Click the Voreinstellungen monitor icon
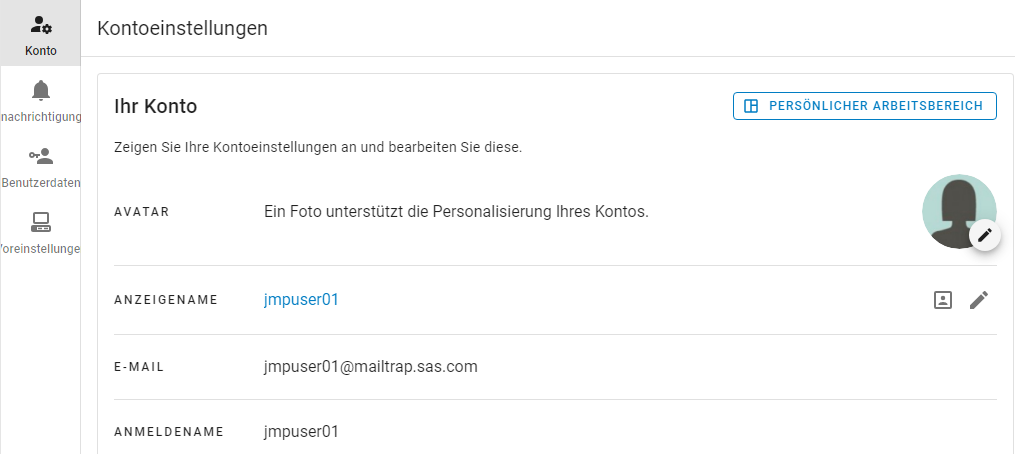 point(41,221)
